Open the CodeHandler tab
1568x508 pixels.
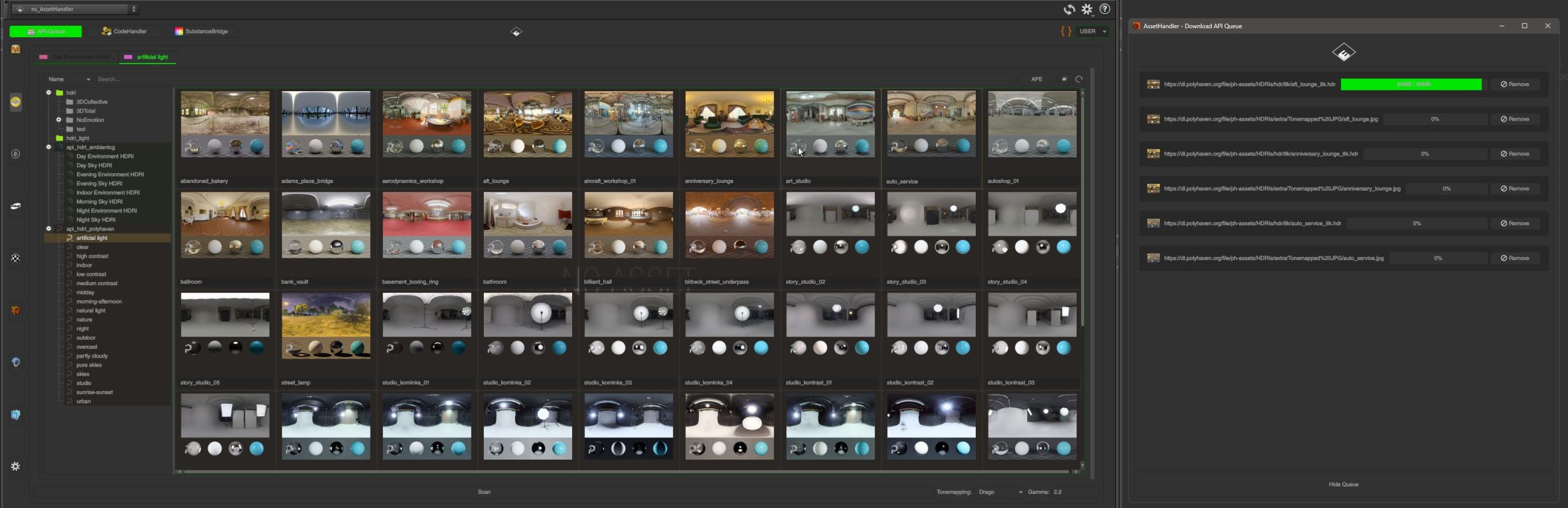[124, 31]
